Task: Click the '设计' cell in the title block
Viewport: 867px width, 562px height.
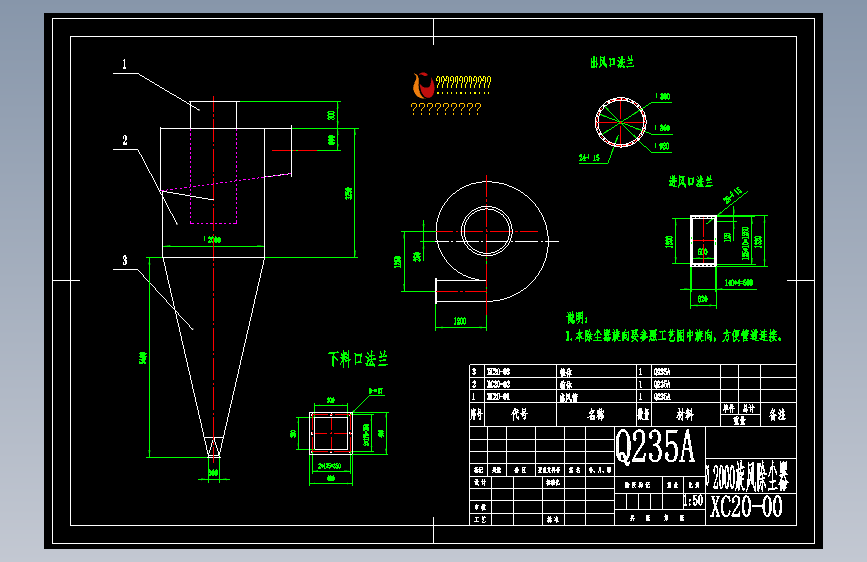Action: 479,483
